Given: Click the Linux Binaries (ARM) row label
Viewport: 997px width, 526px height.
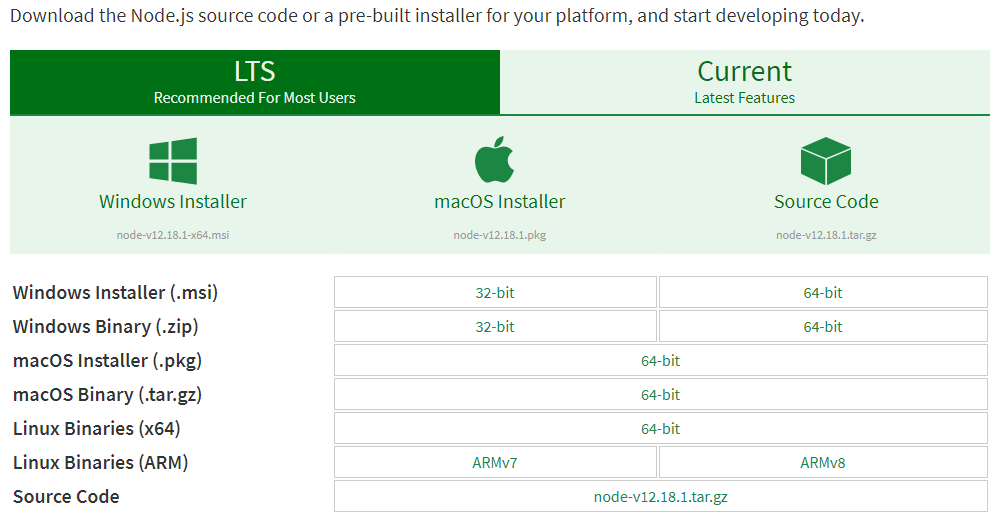Looking at the screenshot, I should pos(100,462).
